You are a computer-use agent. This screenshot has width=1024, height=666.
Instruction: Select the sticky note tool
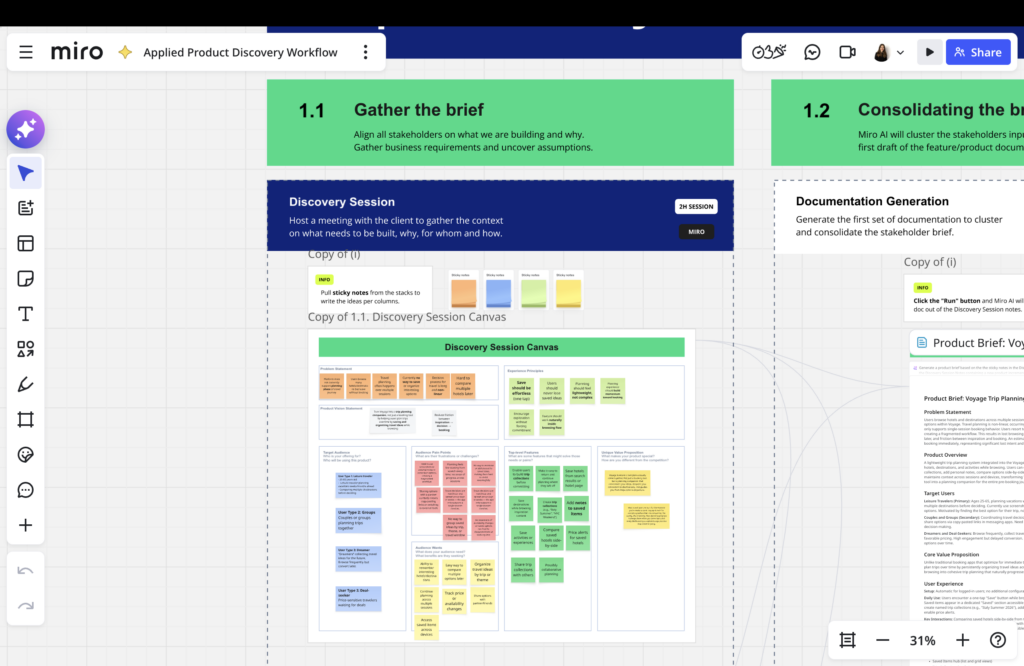25,279
